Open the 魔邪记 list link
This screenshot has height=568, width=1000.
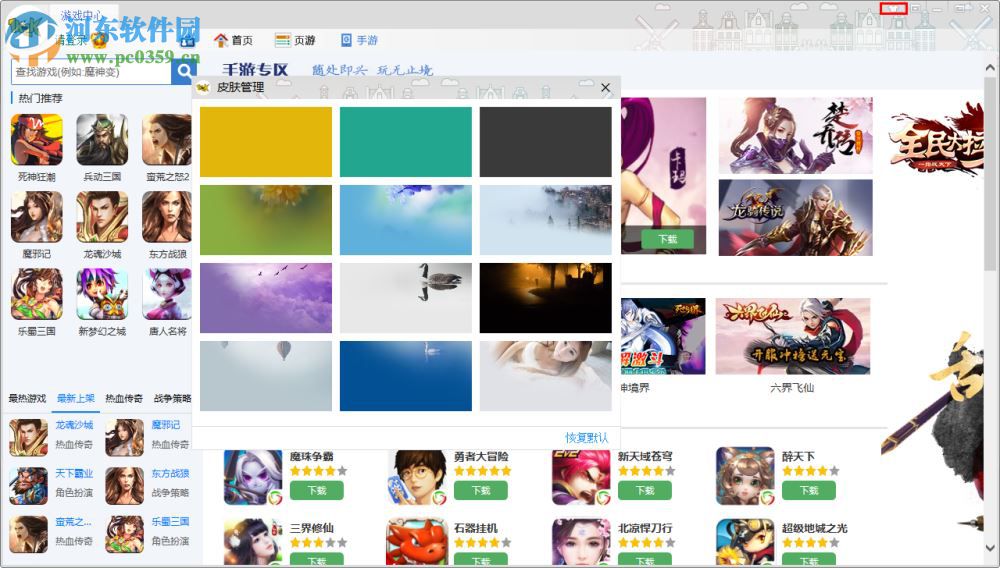166,425
